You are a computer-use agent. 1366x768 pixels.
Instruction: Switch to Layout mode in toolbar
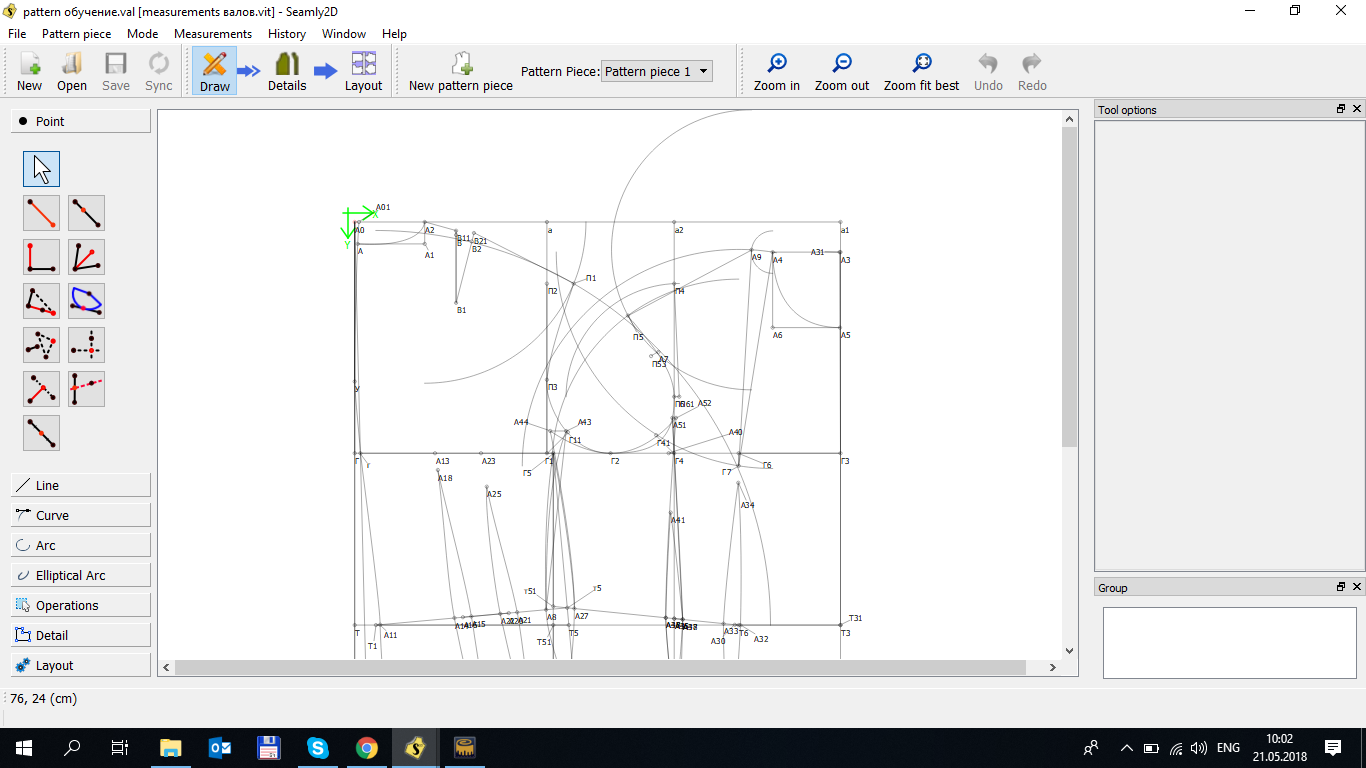[363, 71]
